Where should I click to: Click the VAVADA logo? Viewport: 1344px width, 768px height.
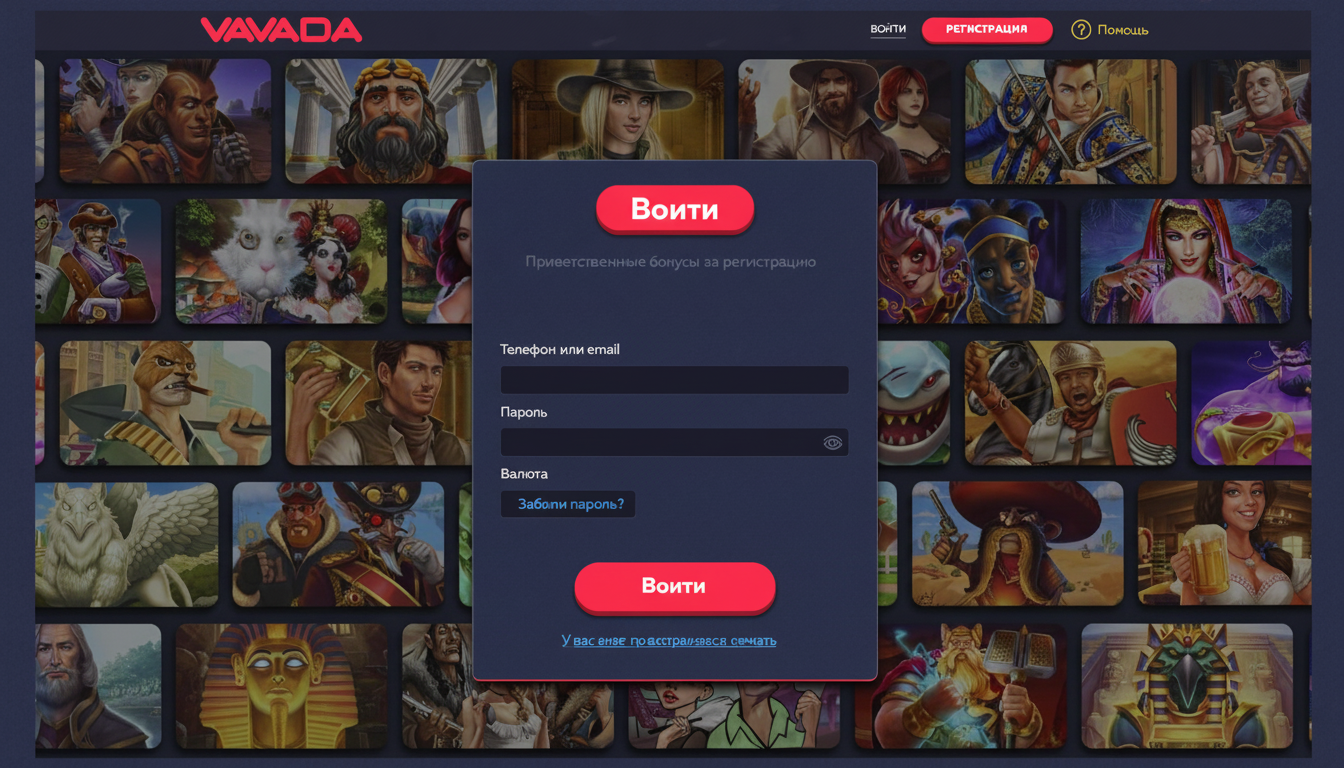[x=281, y=30]
